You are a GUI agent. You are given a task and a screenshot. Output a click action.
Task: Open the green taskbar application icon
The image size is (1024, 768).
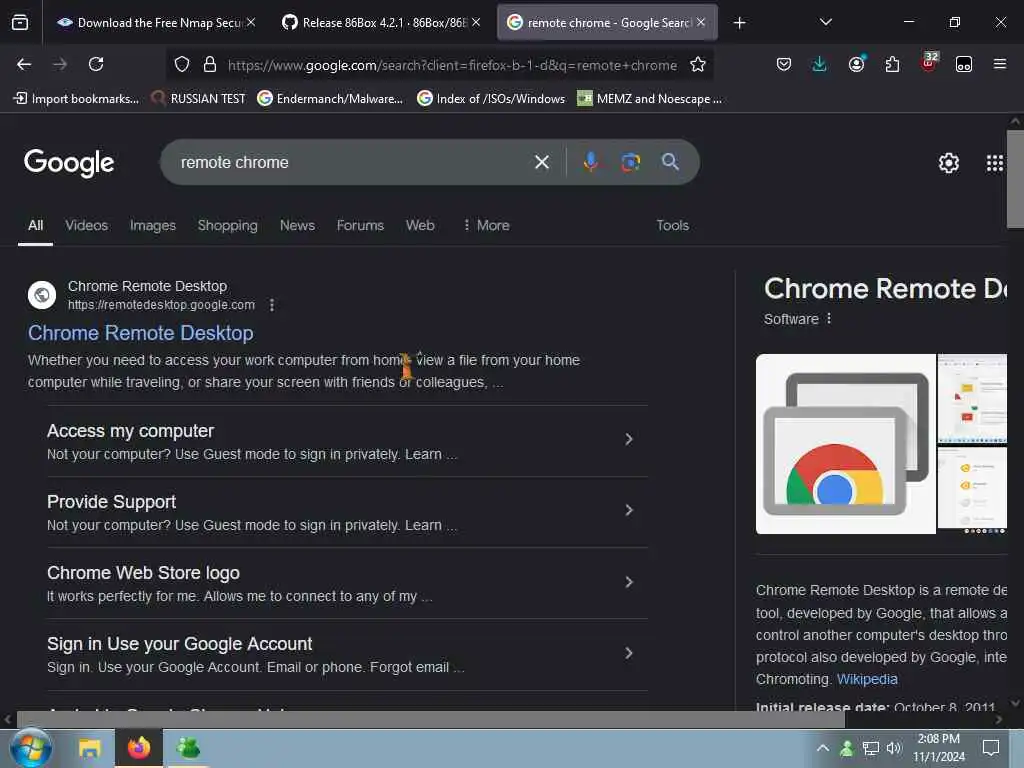188,748
